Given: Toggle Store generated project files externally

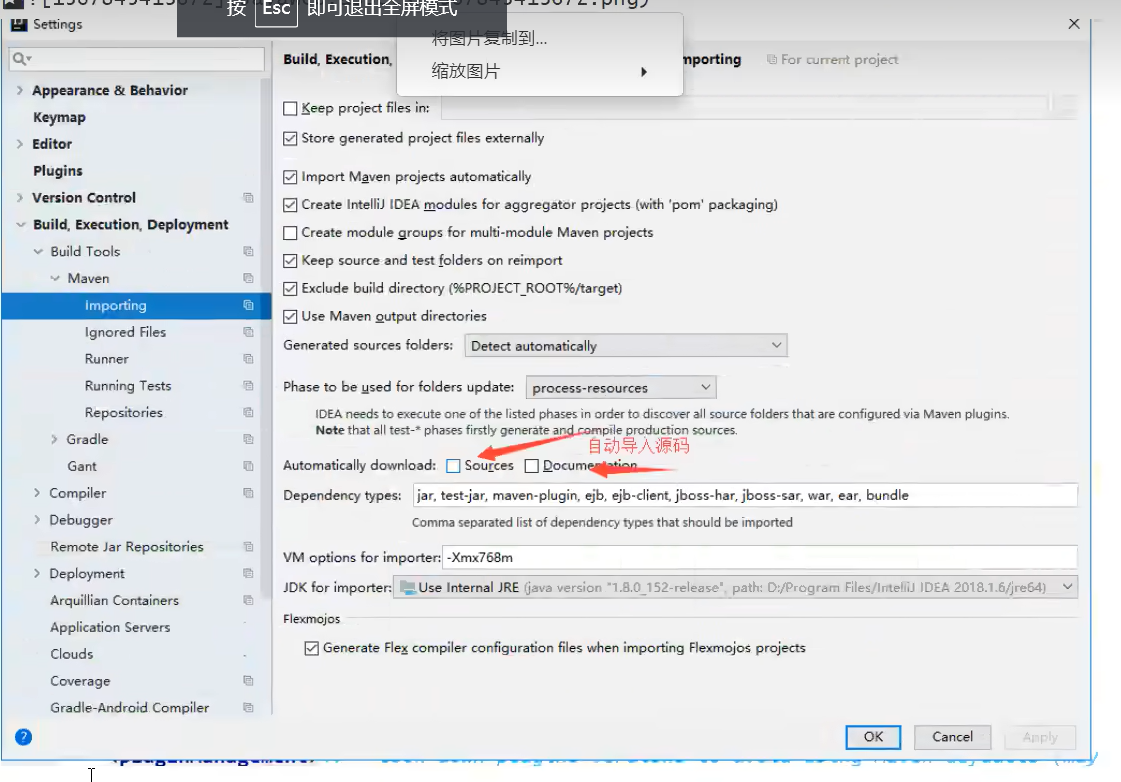Looking at the screenshot, I should tap(290, 139).
